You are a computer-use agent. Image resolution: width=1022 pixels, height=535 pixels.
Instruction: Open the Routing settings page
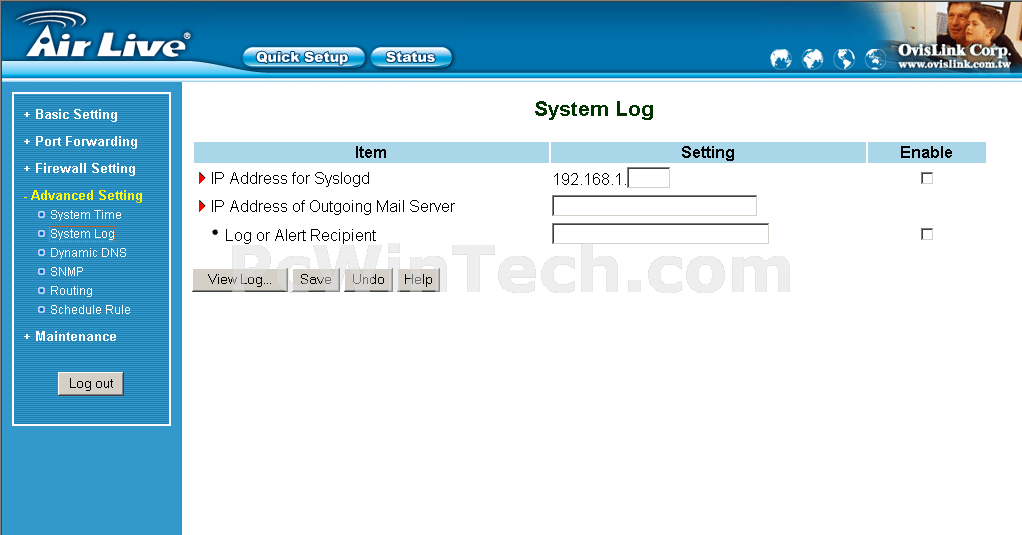point(71,291)
